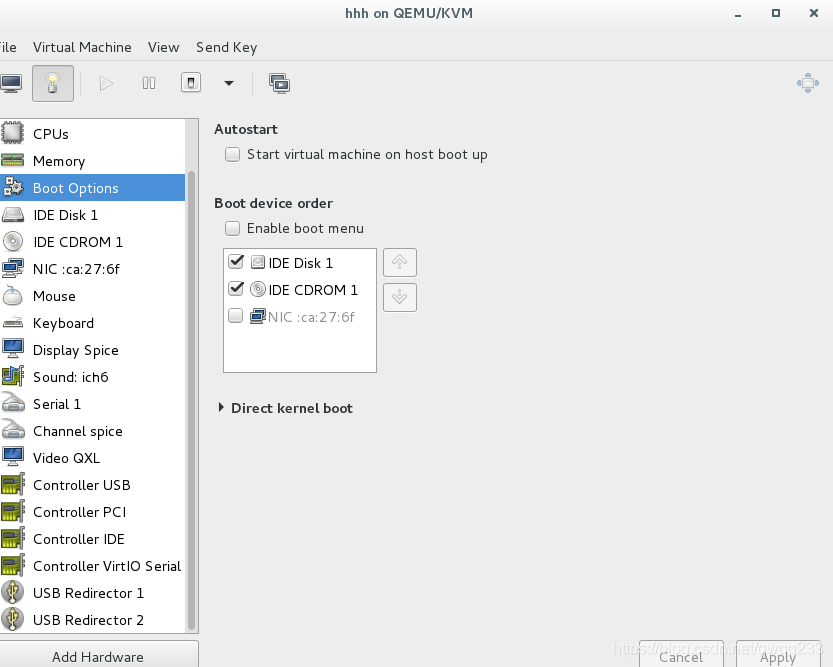Enable start virtual machine on host boot
The height and width of the screenshot is (667, 833).
(x=232, y=155)
